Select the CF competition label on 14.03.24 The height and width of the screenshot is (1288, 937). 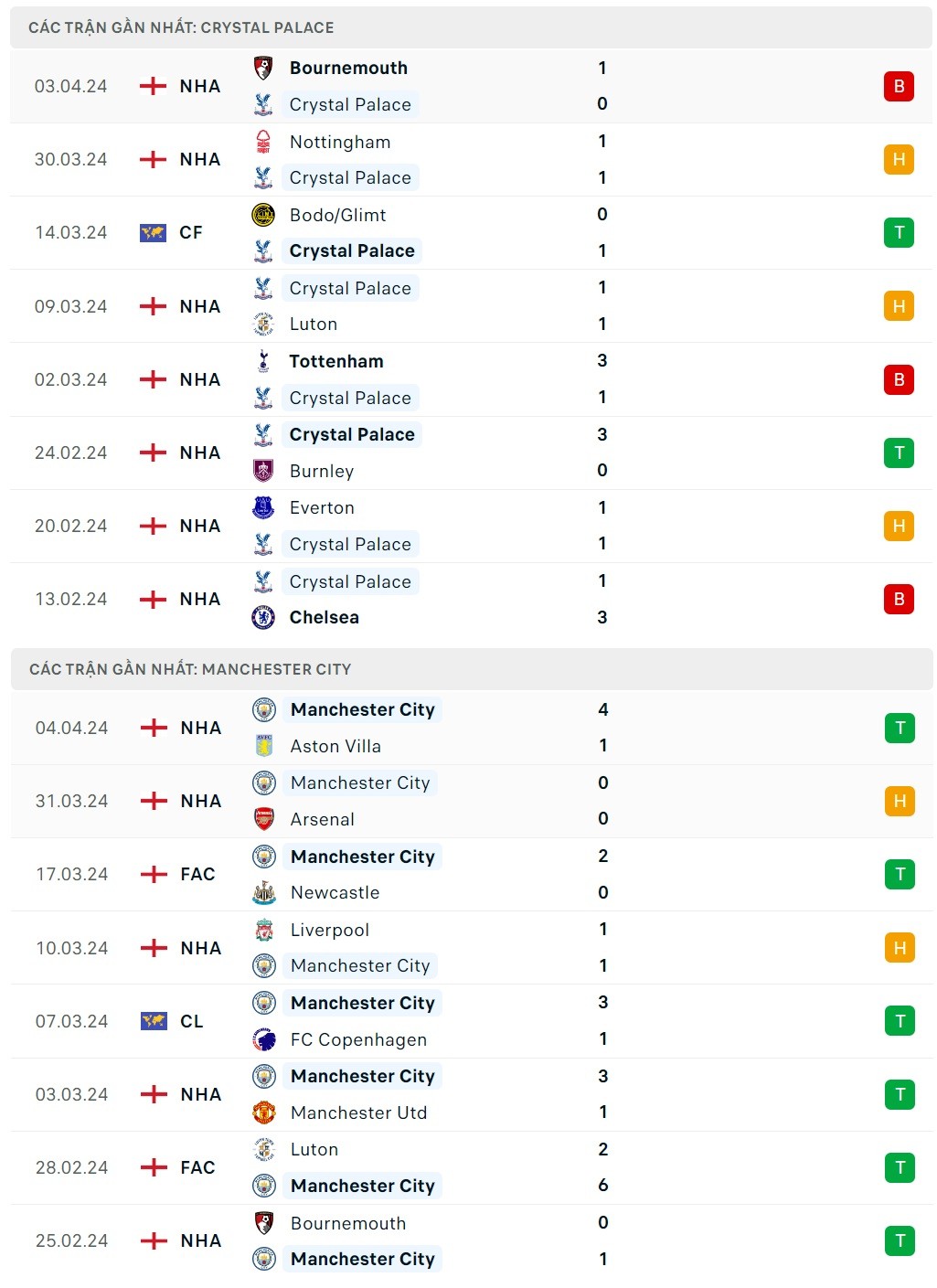191,232
